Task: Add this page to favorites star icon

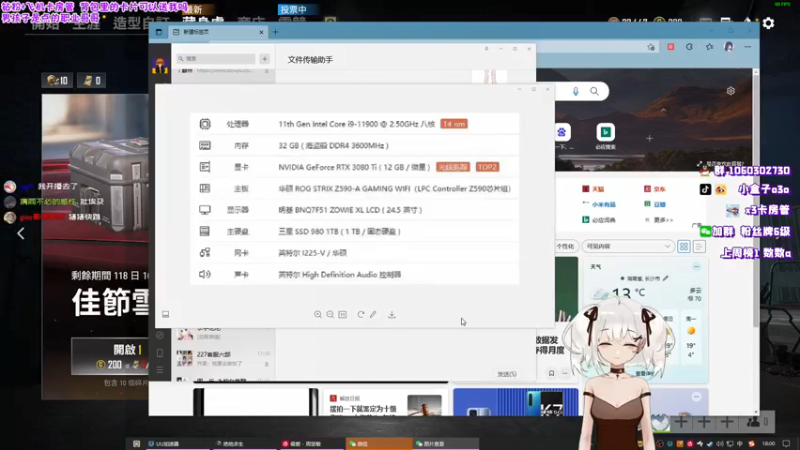Action: pos(651,47)
